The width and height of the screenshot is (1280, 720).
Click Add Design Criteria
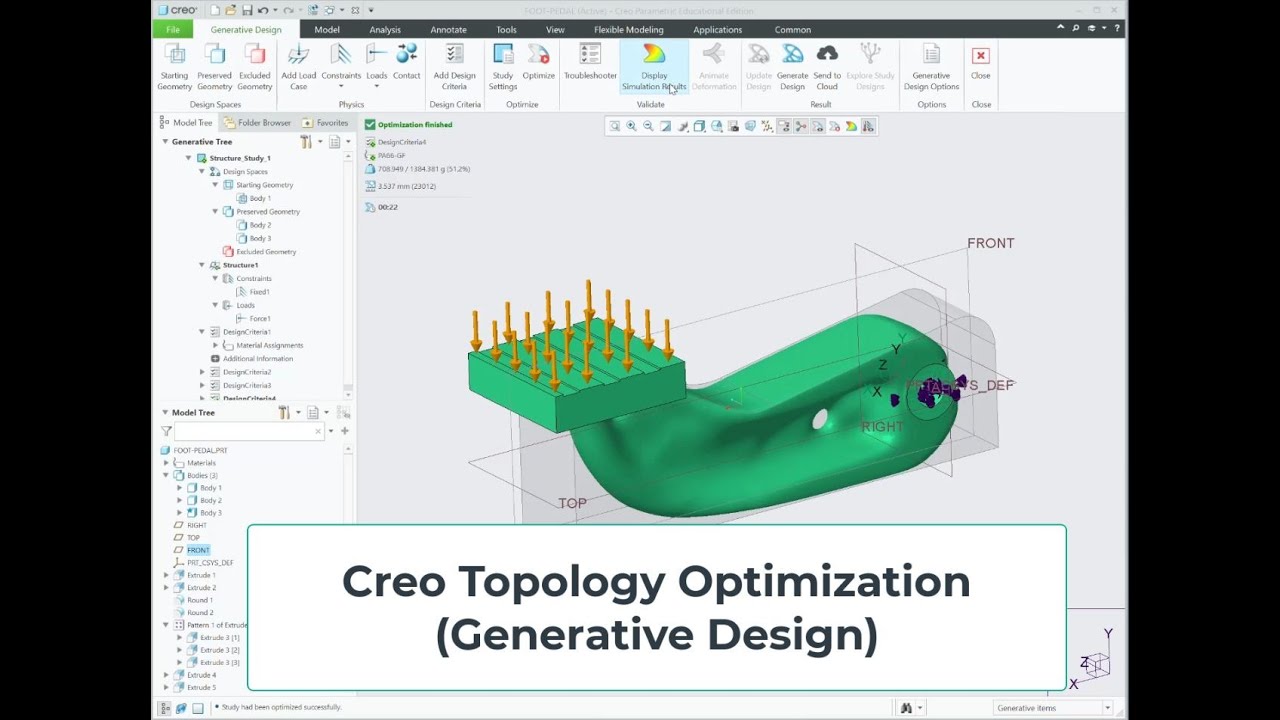(455, 67)
